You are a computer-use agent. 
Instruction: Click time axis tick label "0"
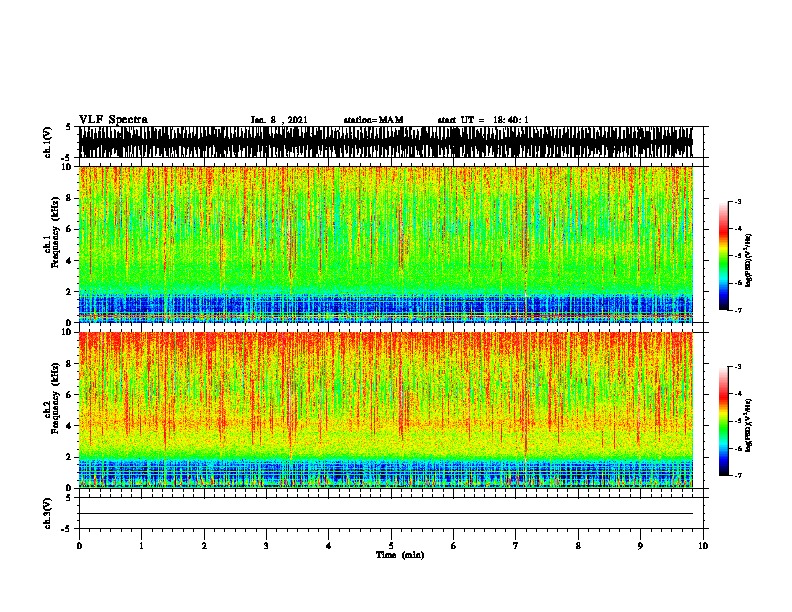click(x=79, y=546)
